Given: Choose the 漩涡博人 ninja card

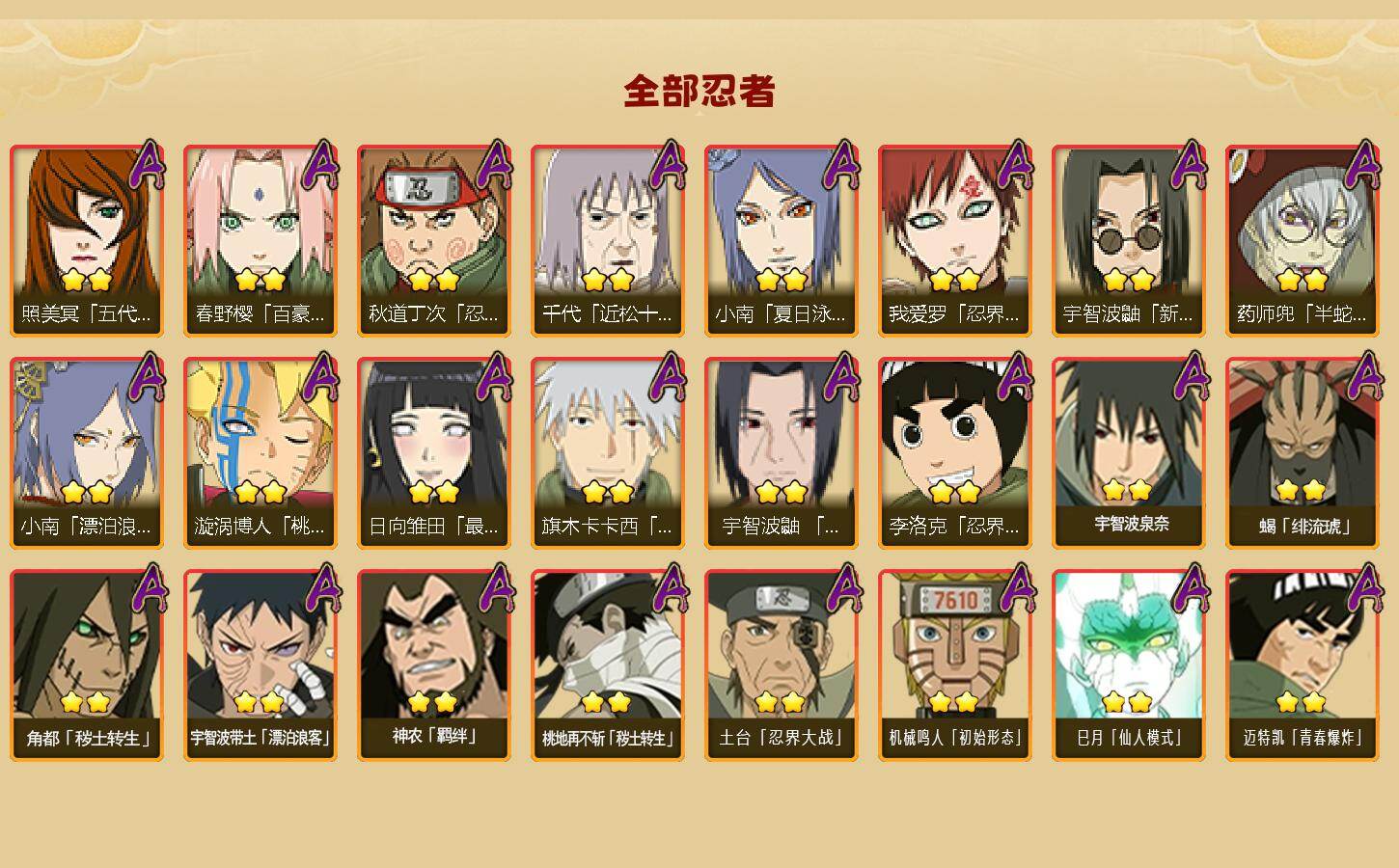Looking at the screenshot, I should pyautogui.click(x=261, y=453).
